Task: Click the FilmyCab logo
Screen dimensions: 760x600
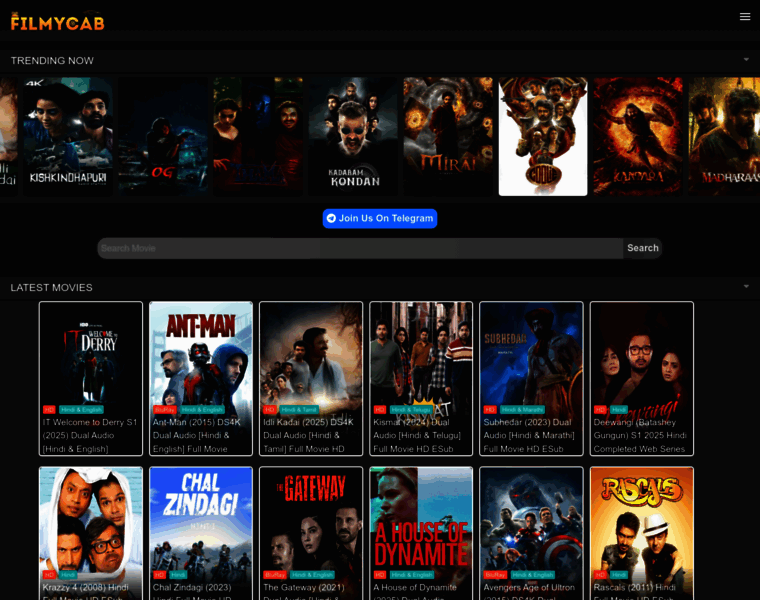Action: pos(57,22)
